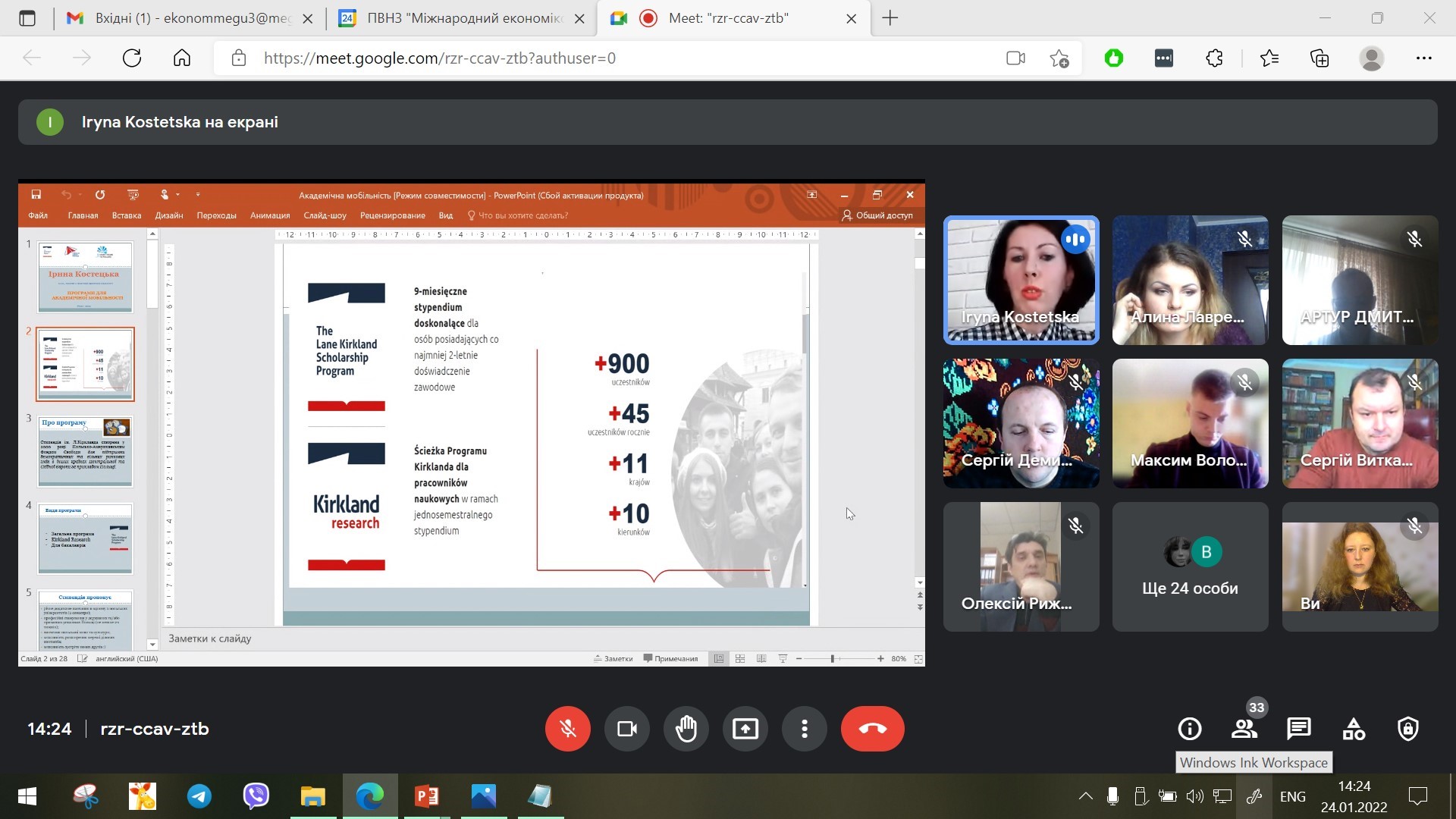Click the Present now button
This screenshot has width=1456, height=819.
pyautogui.click(x=745, y=729)
